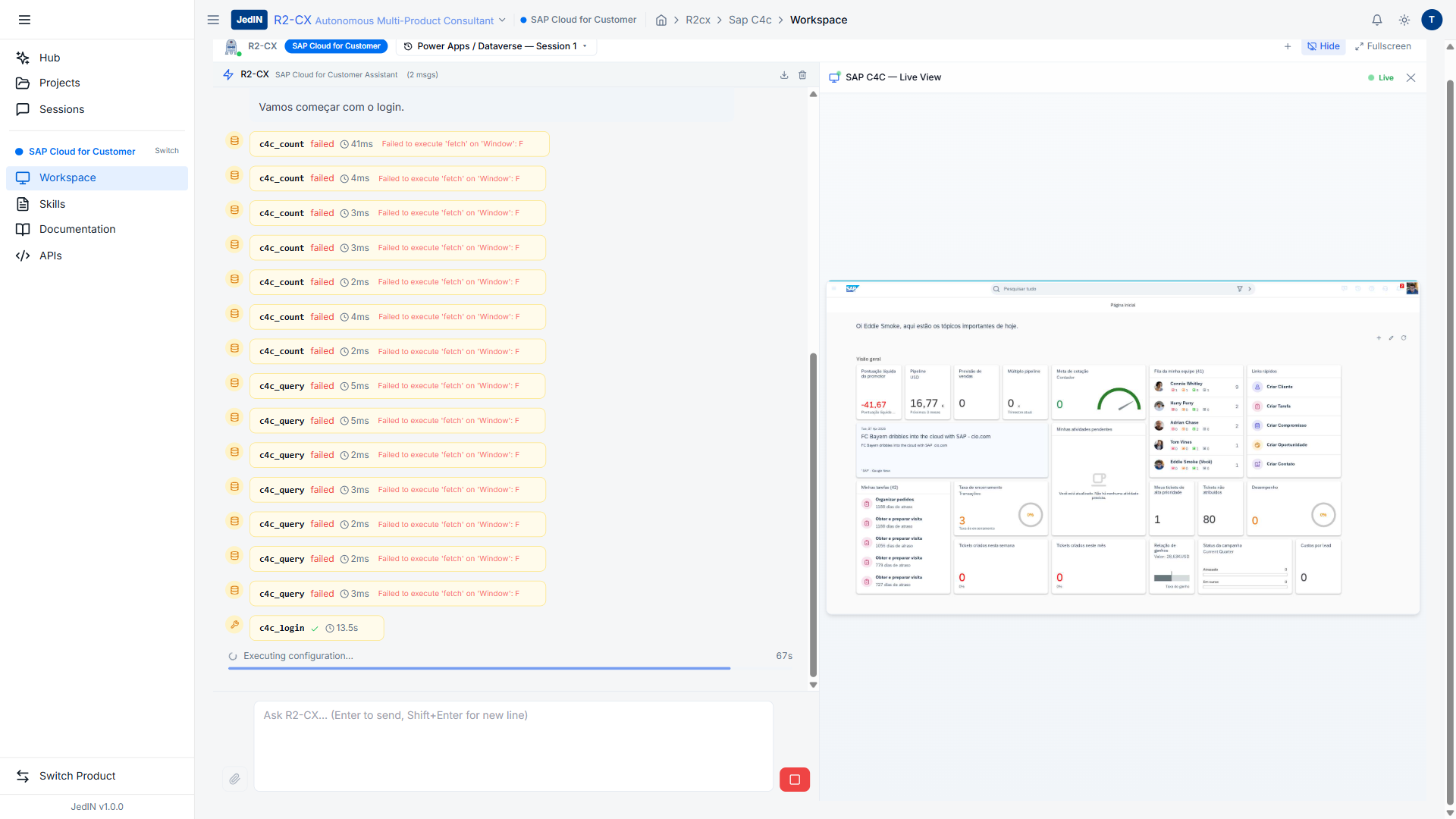Click the Fullscreen button
The height and width of the screenshot is (819, 1456).
[1383, 46]
